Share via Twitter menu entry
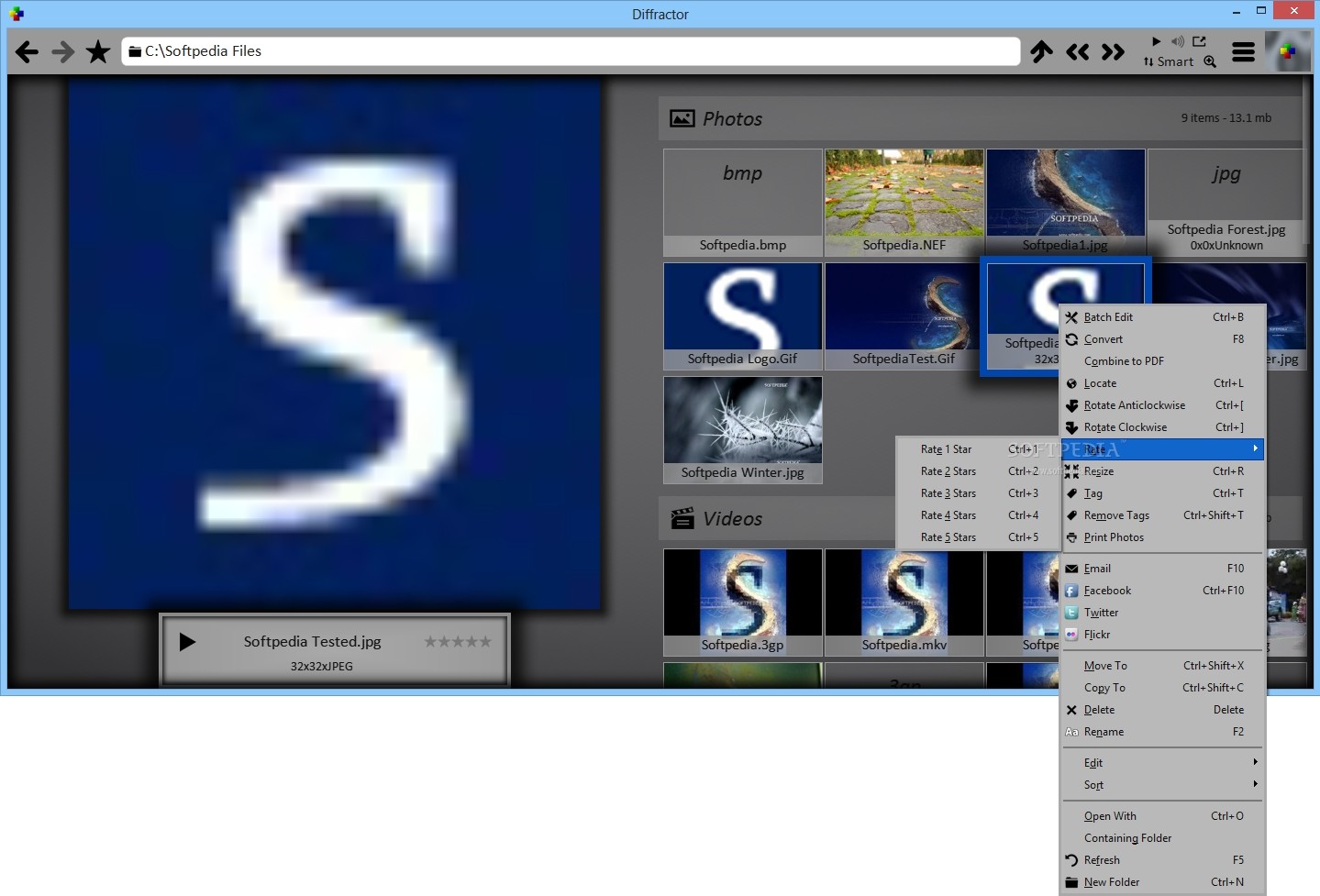Viewport: 1320px width, 896px height. [x=1162, y=613]
